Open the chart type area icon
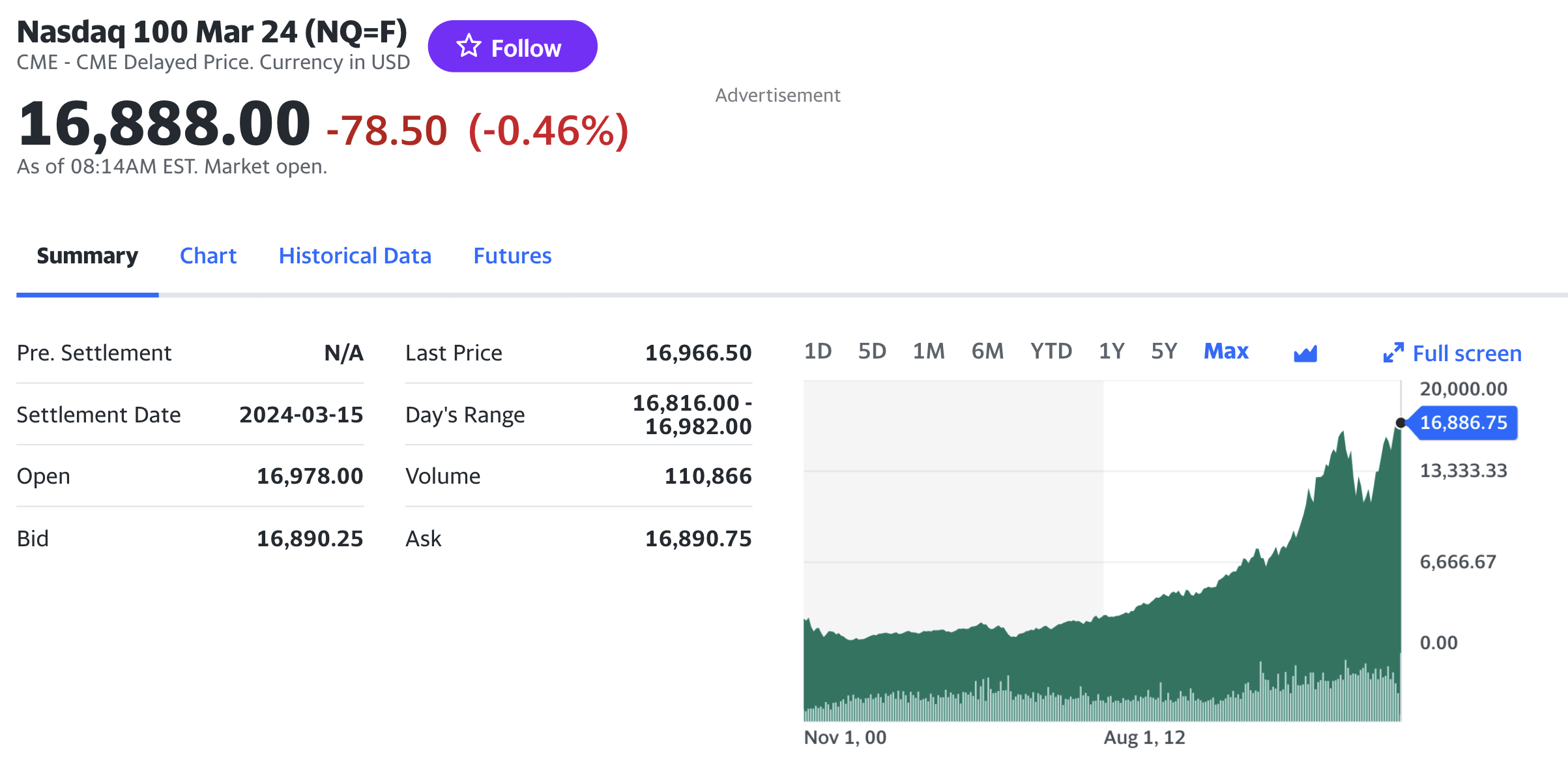 pyautogui.click(x=1305, y=353)
